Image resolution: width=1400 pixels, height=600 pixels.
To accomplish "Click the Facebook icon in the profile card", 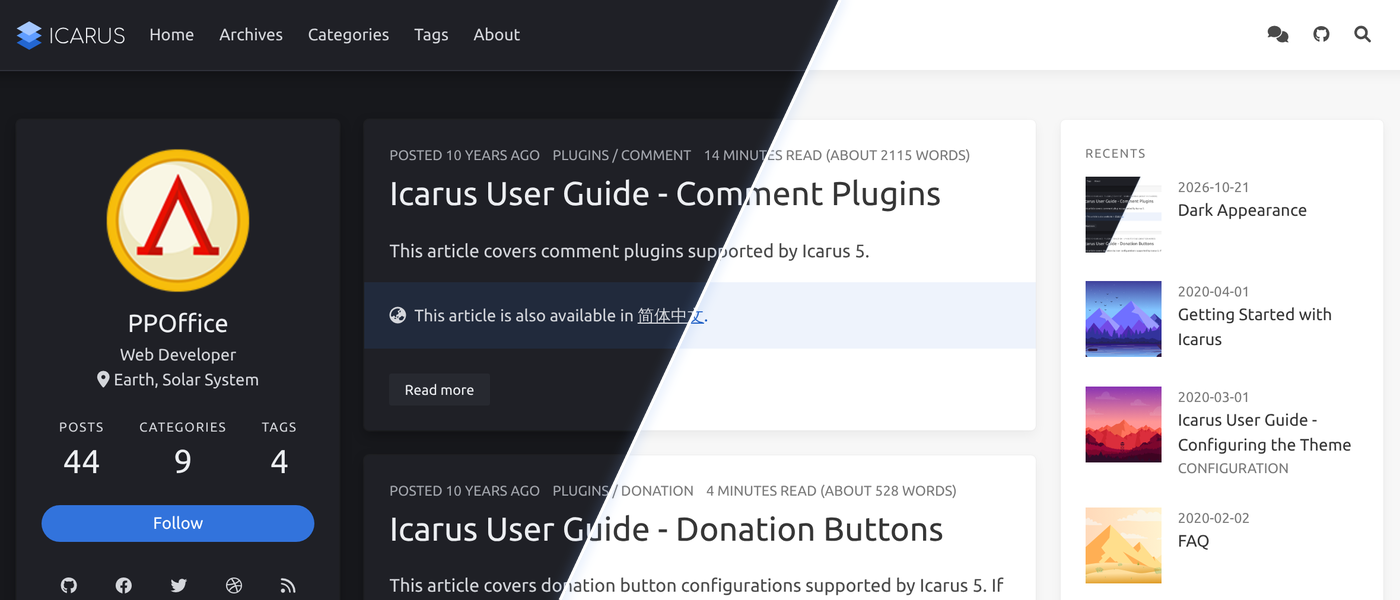I will coord(124,585).
